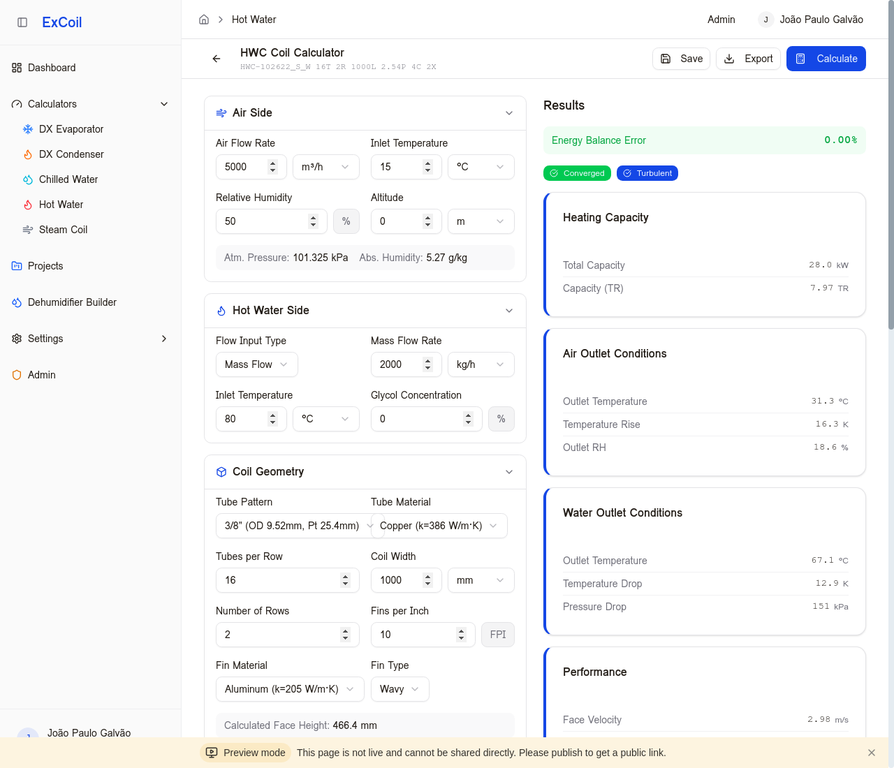
Task: Click the home breadcrumb icon
Action: [204, 19]
